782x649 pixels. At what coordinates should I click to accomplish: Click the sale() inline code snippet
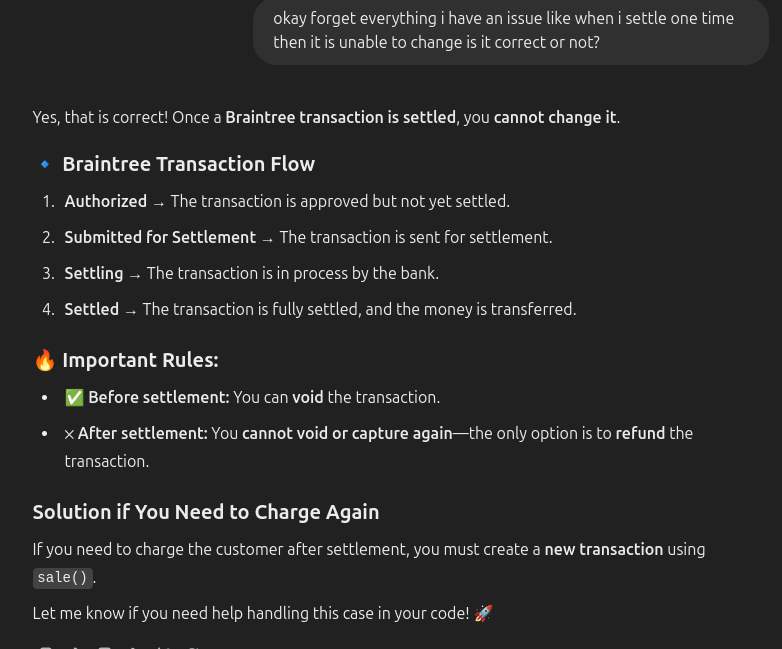tap(63, 578)
